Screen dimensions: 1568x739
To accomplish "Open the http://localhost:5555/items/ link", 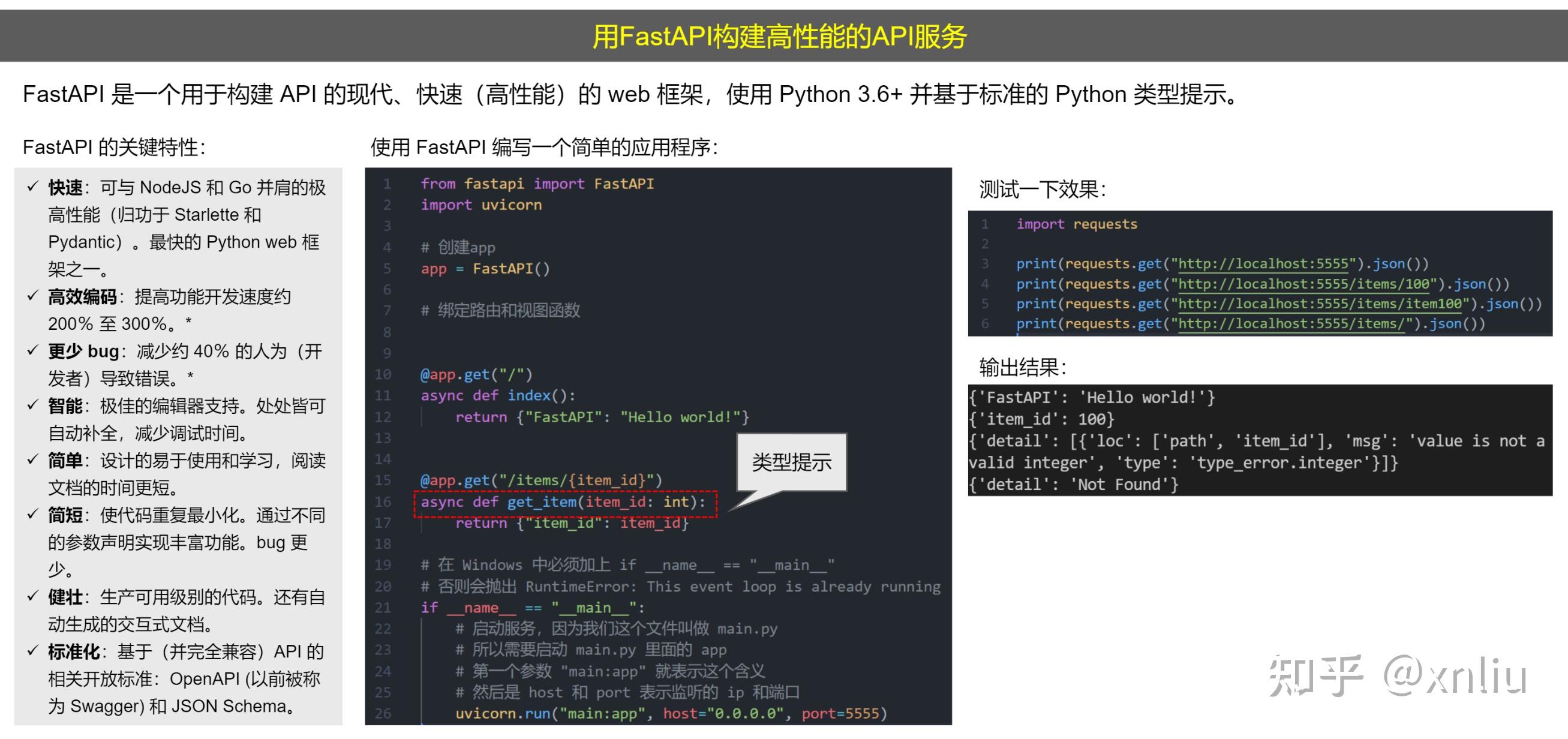I will tap(1293, 324).
